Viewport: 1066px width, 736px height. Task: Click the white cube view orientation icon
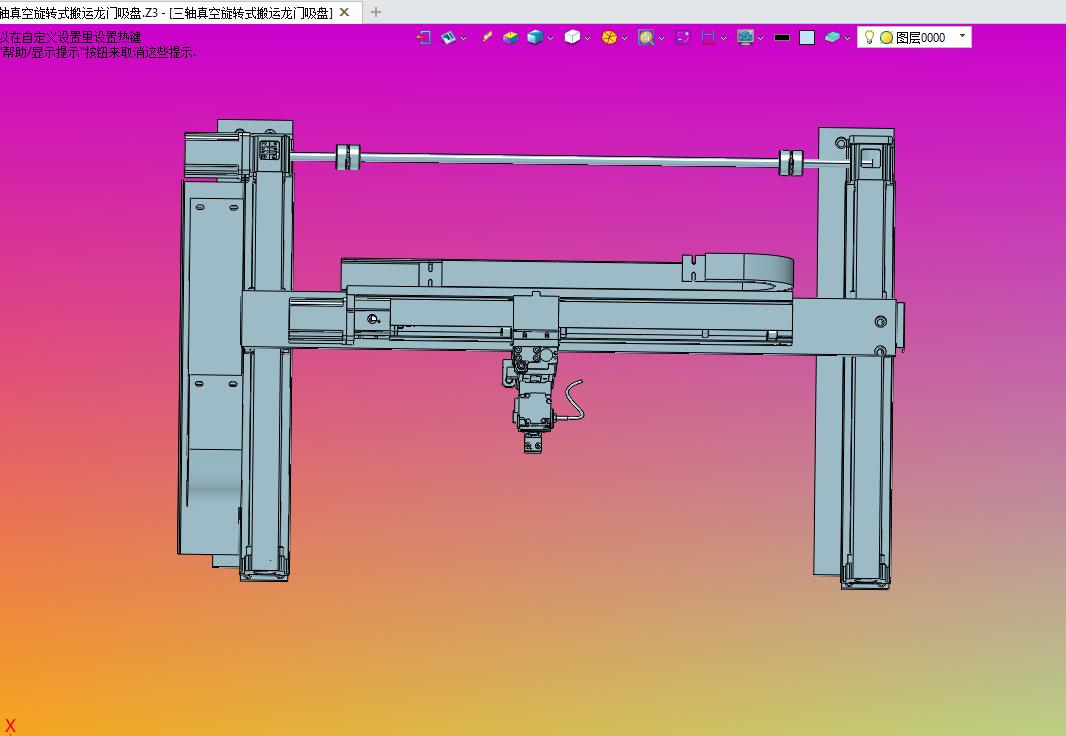(x=572, y=37)
